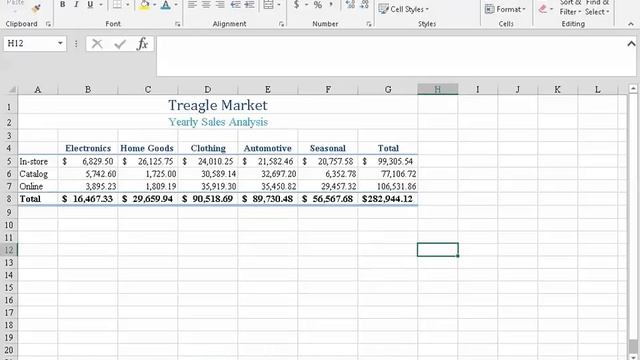Click the Name Box showing H12

(x=30, y=43)
